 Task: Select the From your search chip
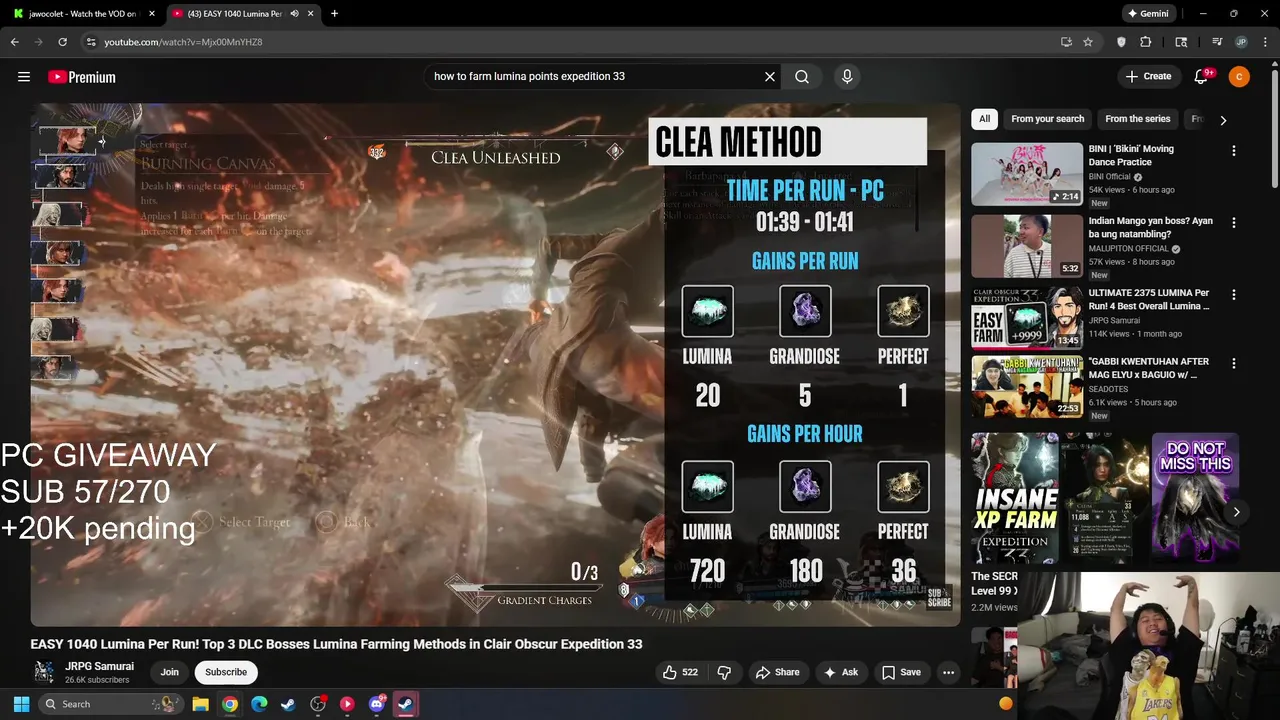pos(1047,119)
